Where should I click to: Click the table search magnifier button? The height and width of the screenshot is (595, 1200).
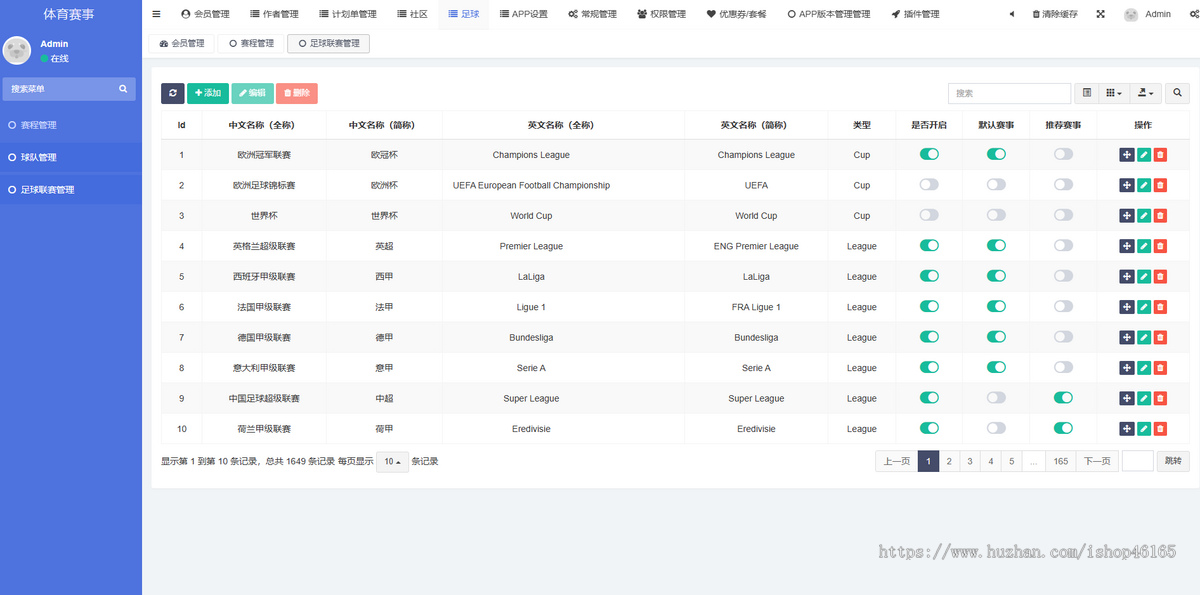point(1177,93)
